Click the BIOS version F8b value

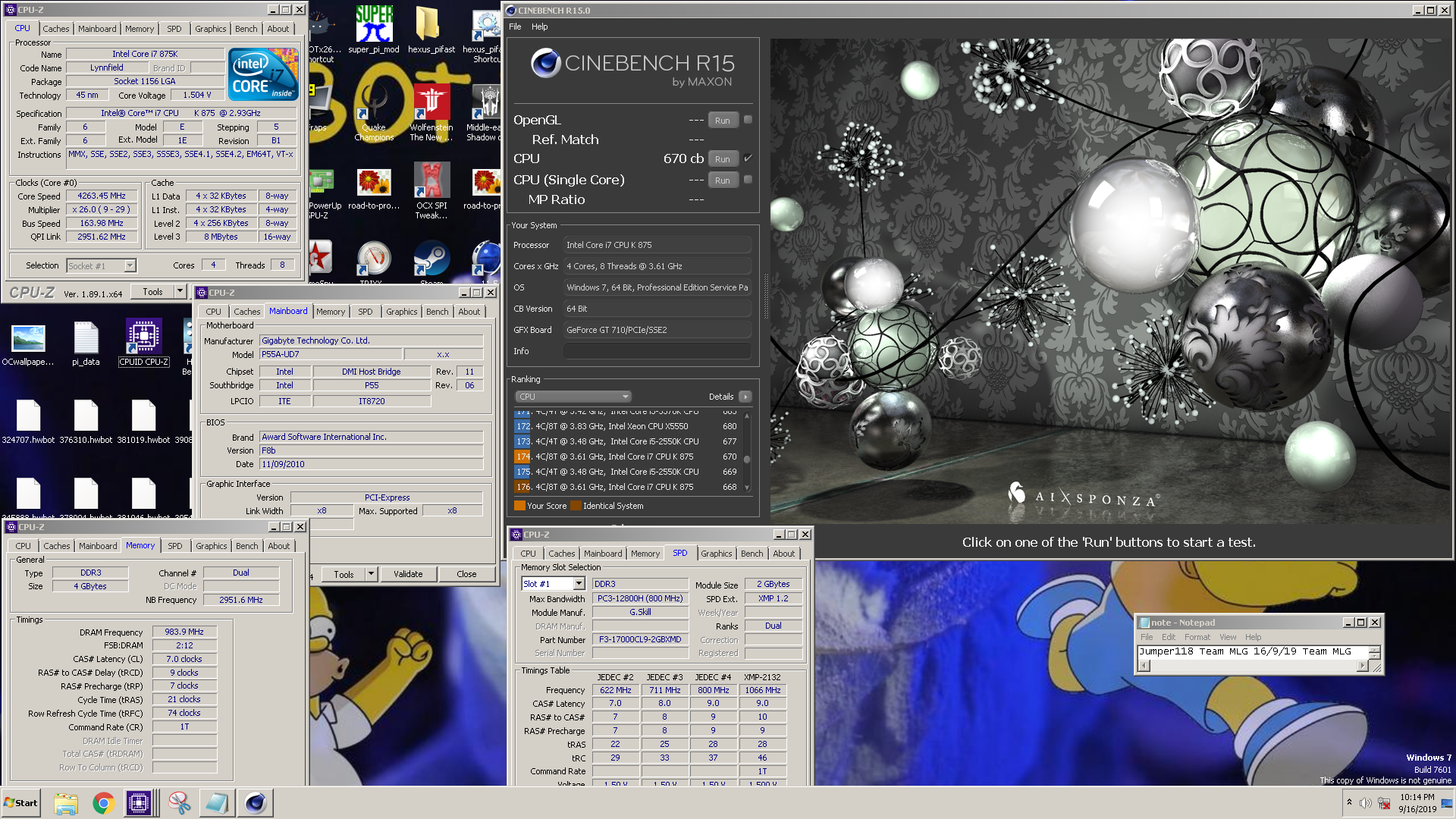tap(371, 450)
